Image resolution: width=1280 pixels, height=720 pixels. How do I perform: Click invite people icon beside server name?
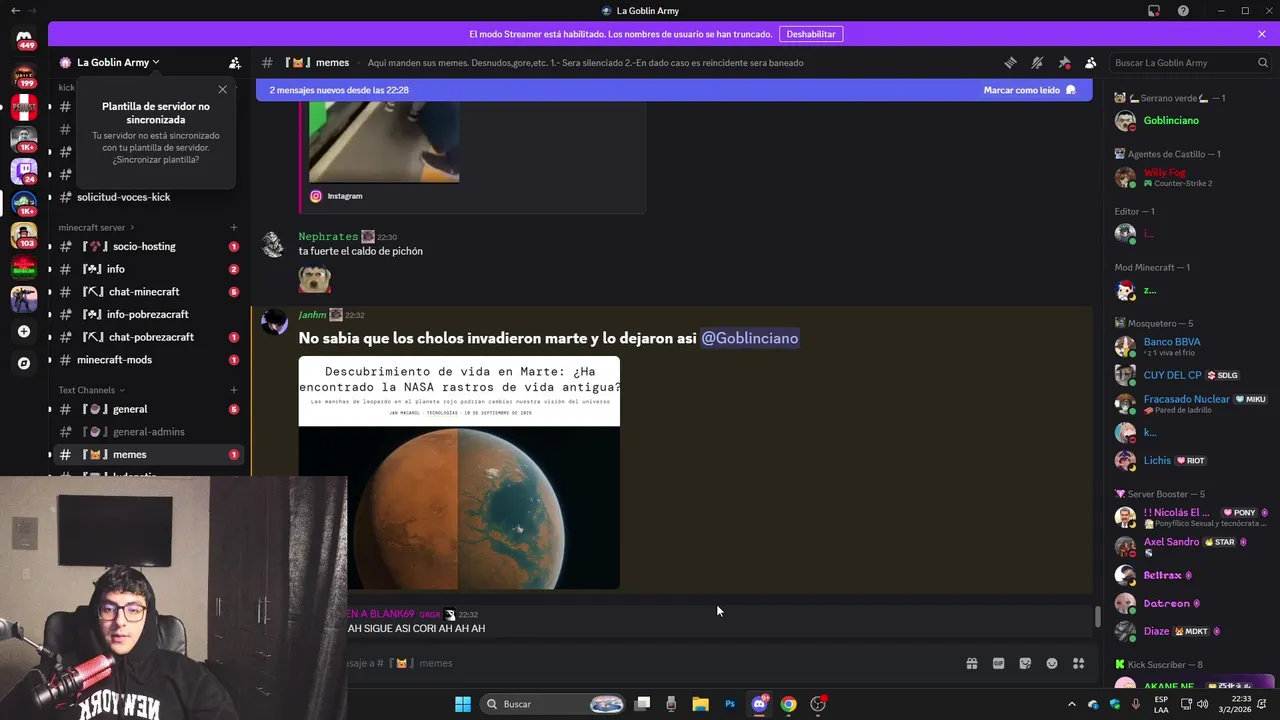[235, 62]
